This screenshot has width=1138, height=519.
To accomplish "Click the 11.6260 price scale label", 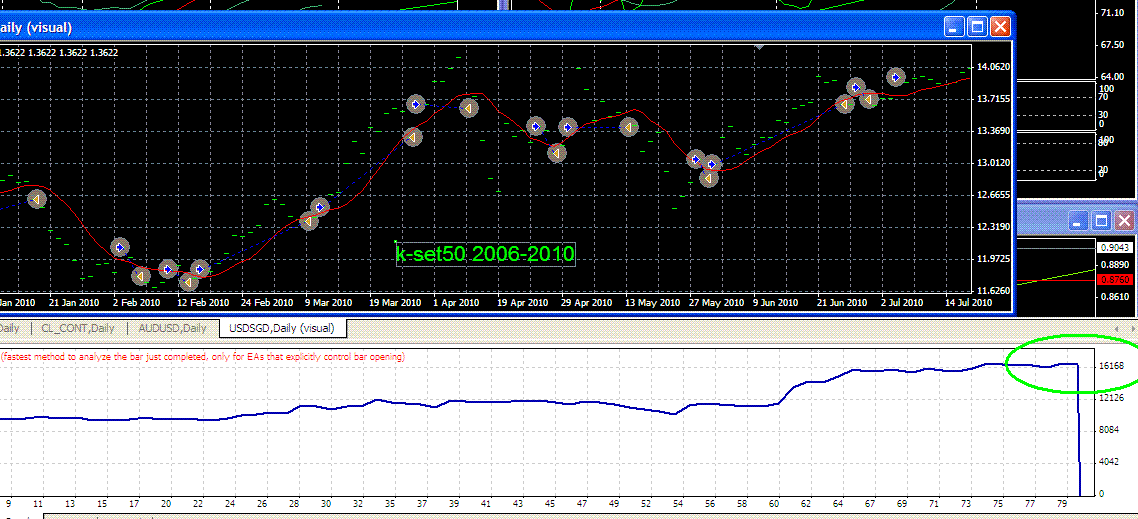I will (x=994, y=290).
